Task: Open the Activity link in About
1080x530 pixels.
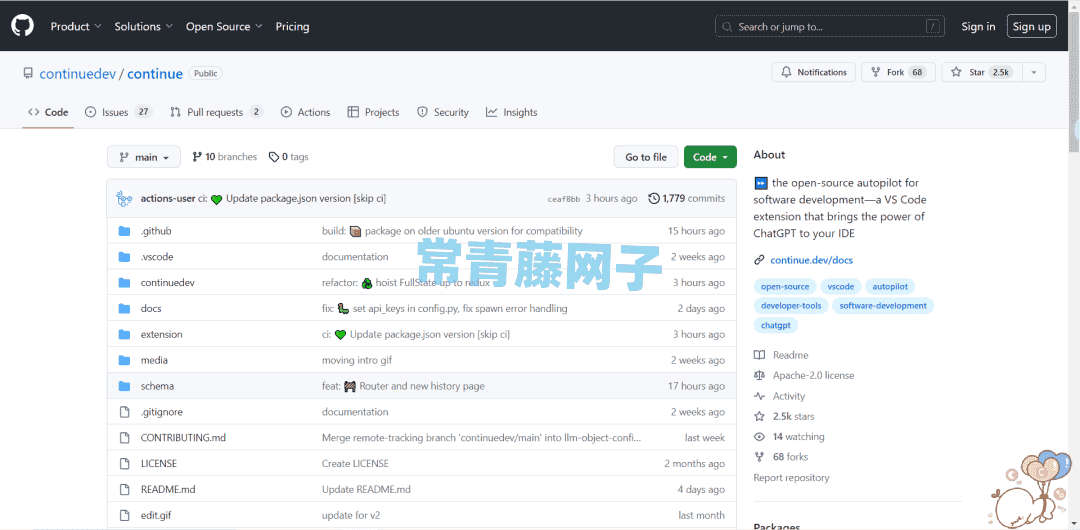Action: point(779,396)
